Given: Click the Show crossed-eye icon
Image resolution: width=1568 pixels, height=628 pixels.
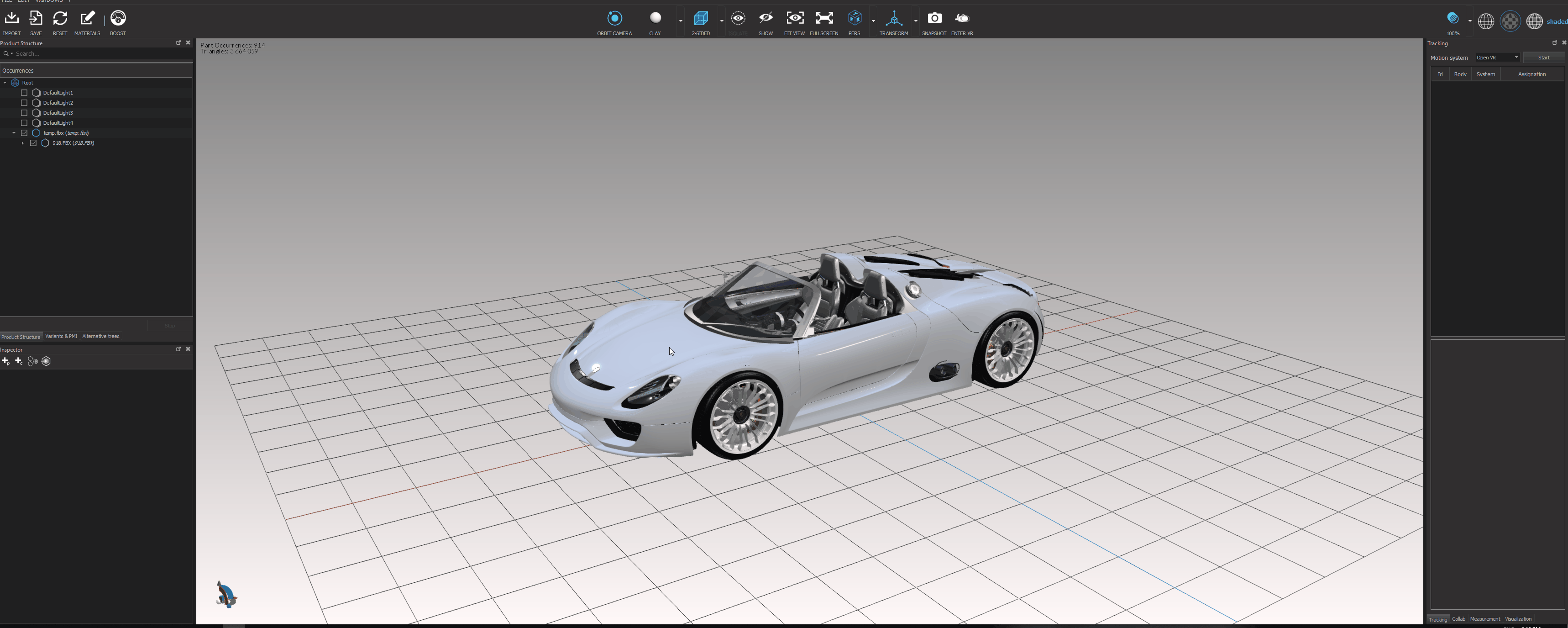Looking at the screenshot, I should coord(766,18).
